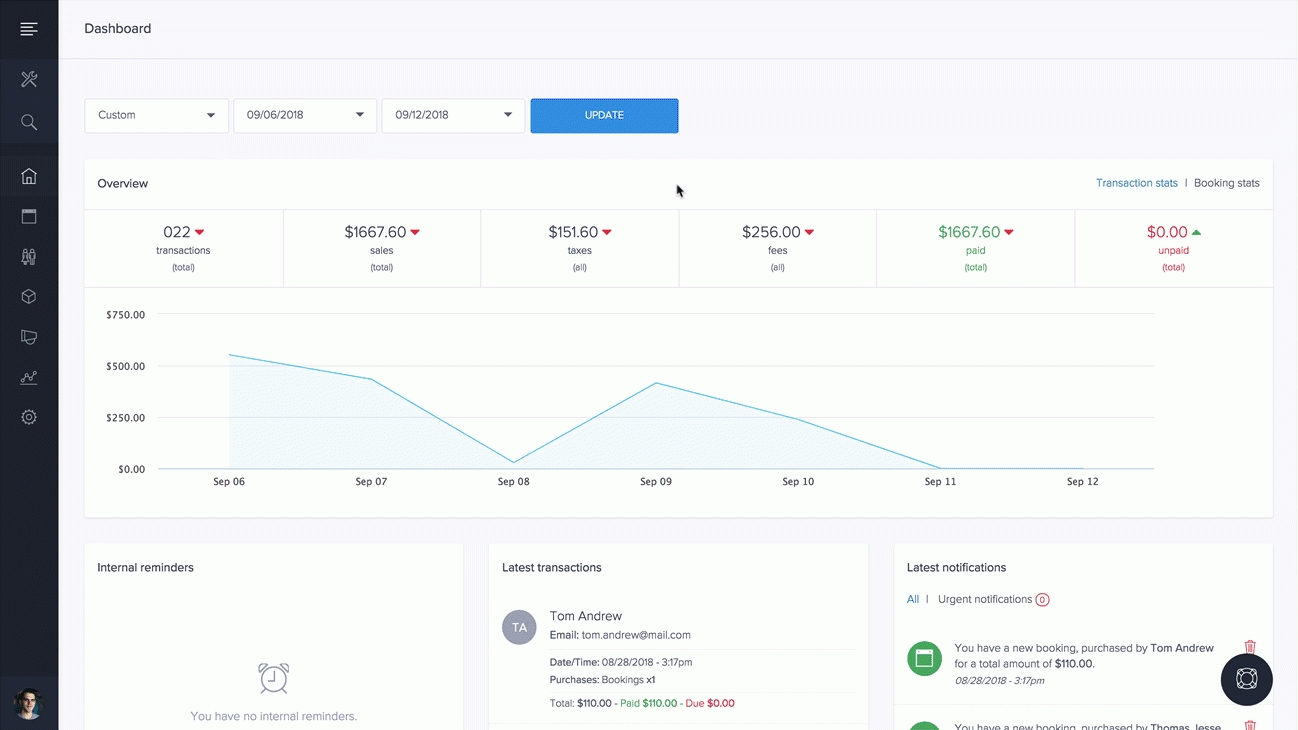Click the tom.andrew@mail.com email text
Screen dimensions: 1298x730
click(x=636, y=635)
